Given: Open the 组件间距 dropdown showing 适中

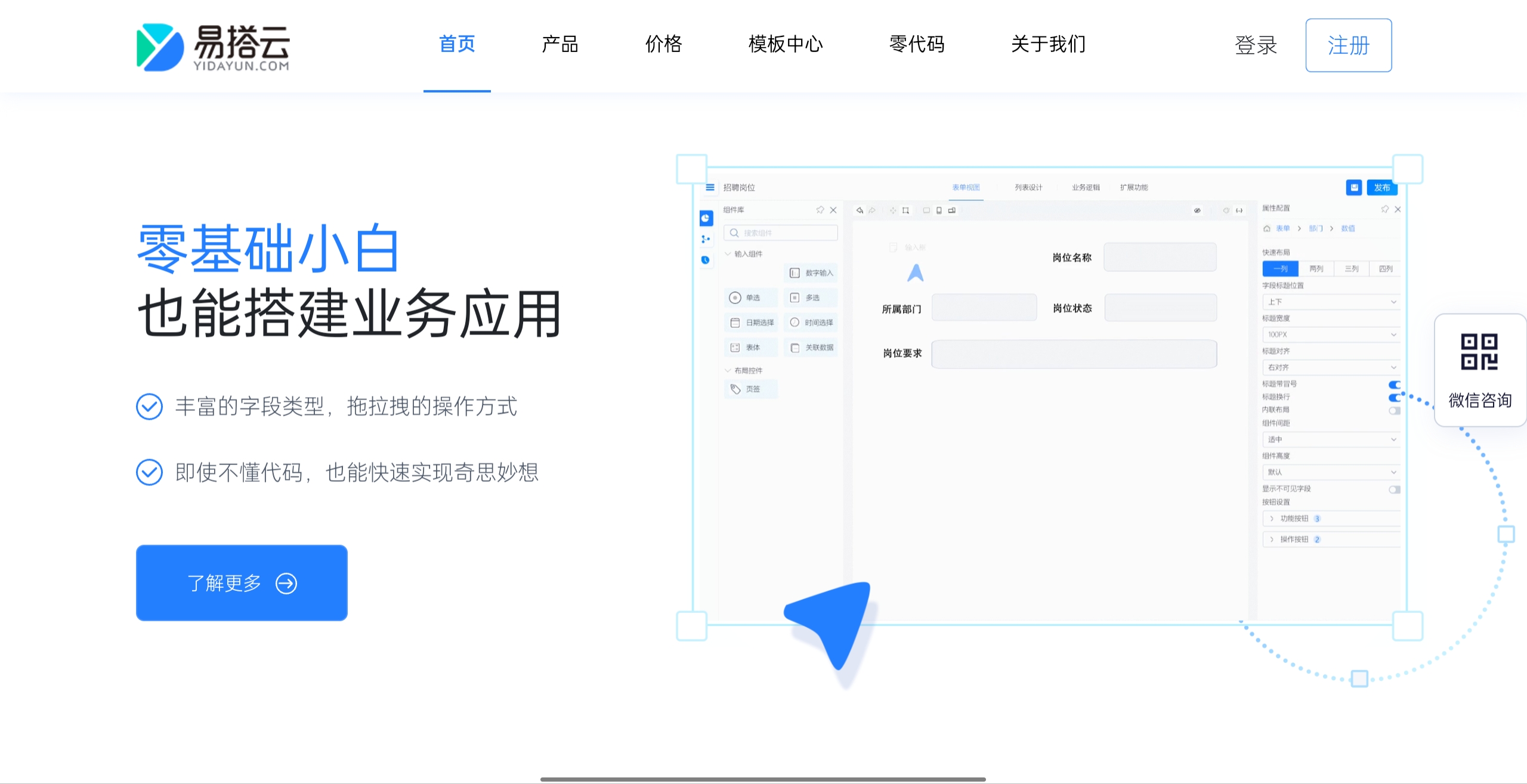Looking at the screenshot, I should [x=1331, y=439].
